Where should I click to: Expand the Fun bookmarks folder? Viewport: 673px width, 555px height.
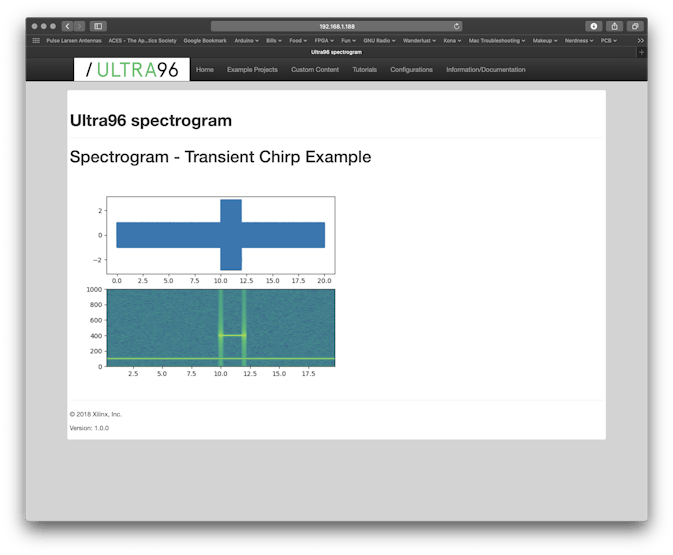coord(349,40)
